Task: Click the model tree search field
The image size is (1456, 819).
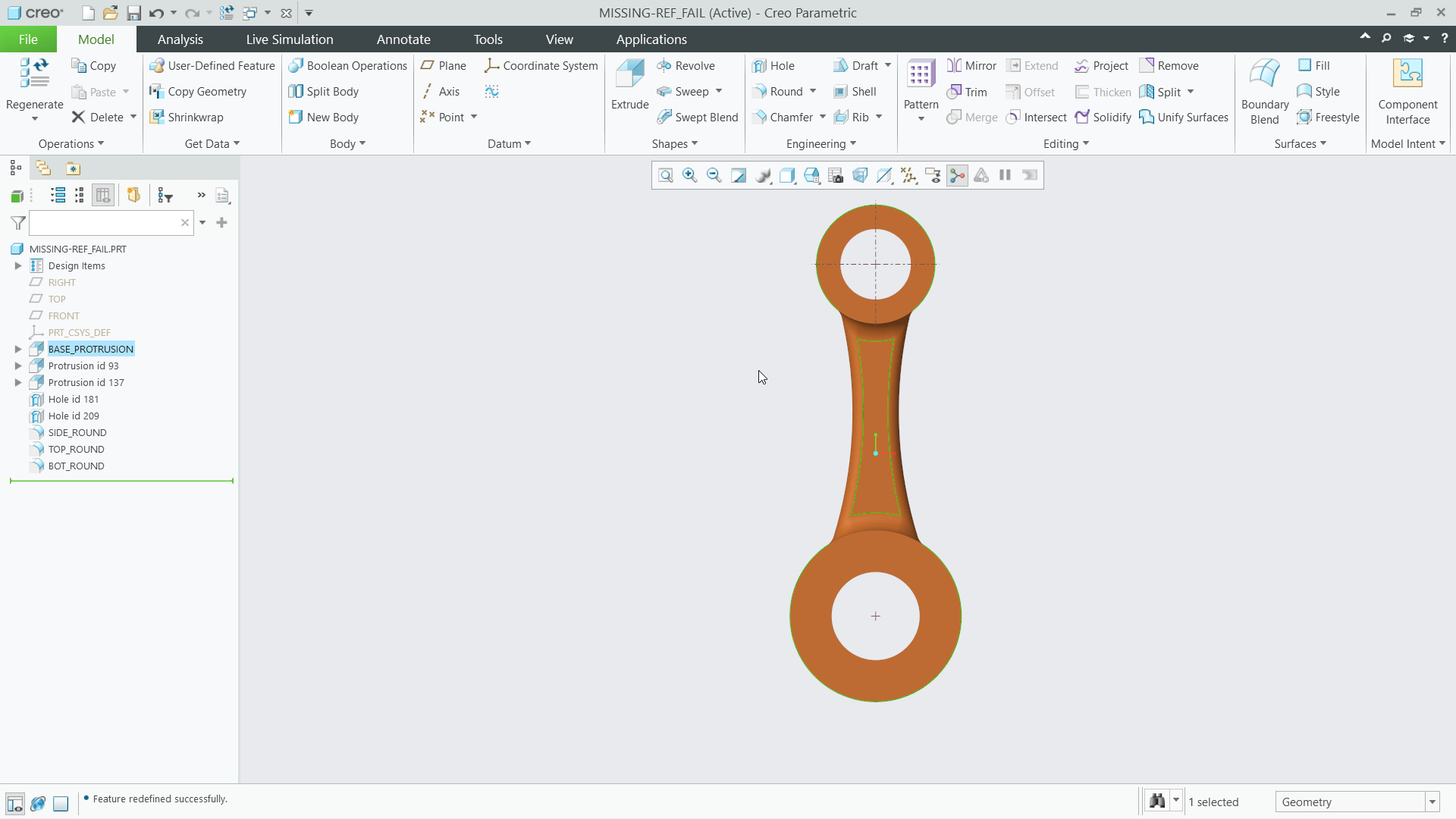Action: click(111, 223)
